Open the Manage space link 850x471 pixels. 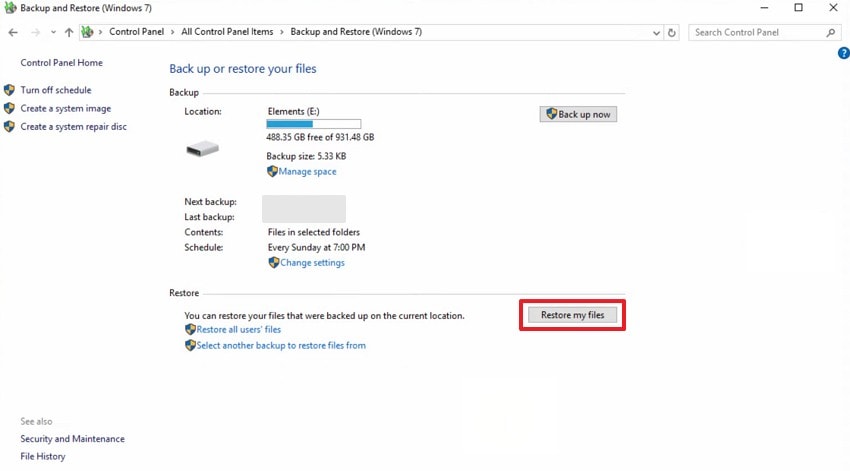pos(307,171)
